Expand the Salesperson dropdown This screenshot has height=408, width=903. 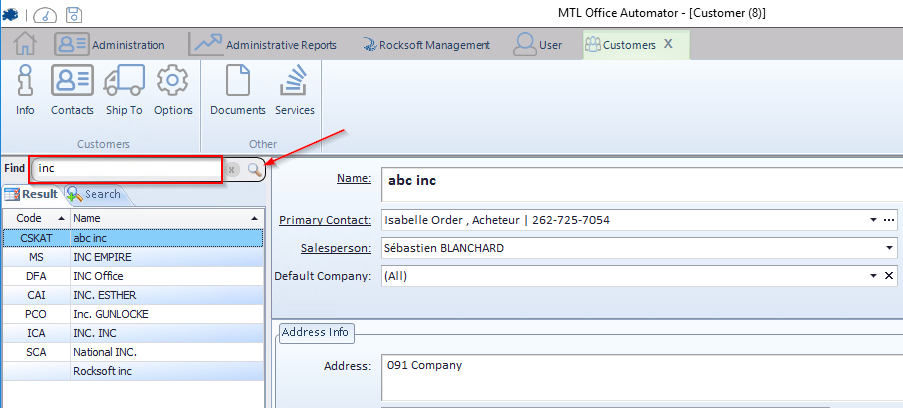pos(889,248)
